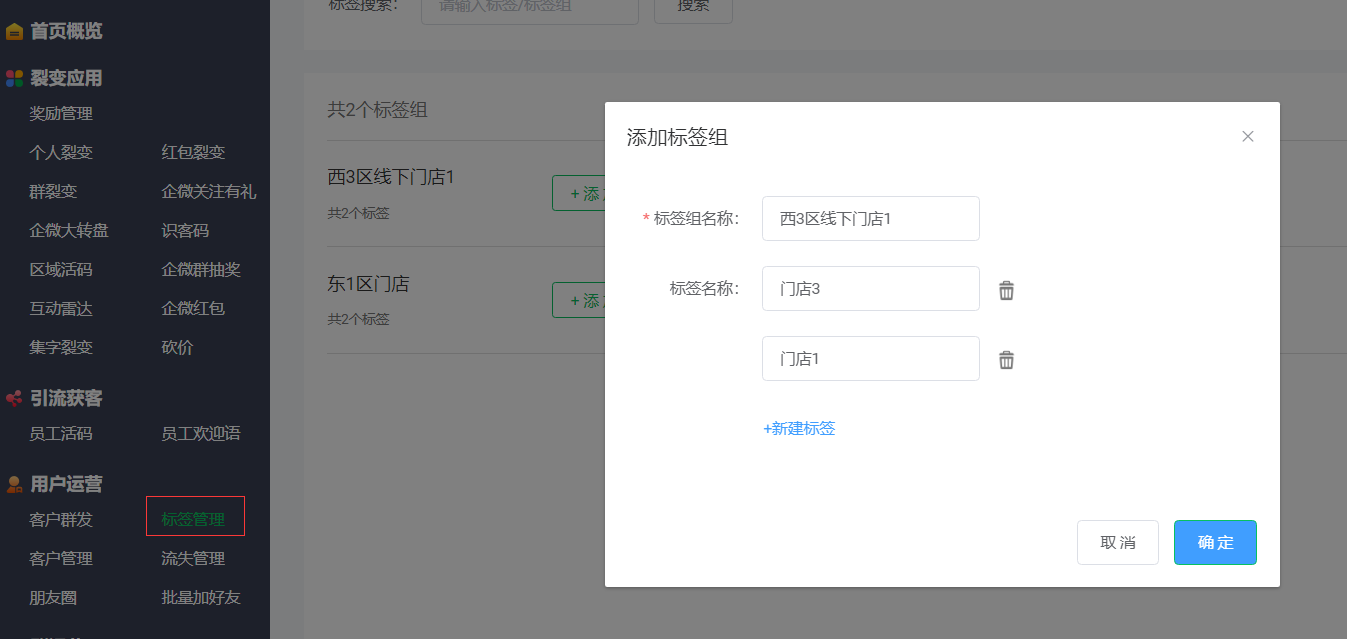Open 奖励管理 menu item

(x=61, y=113)
